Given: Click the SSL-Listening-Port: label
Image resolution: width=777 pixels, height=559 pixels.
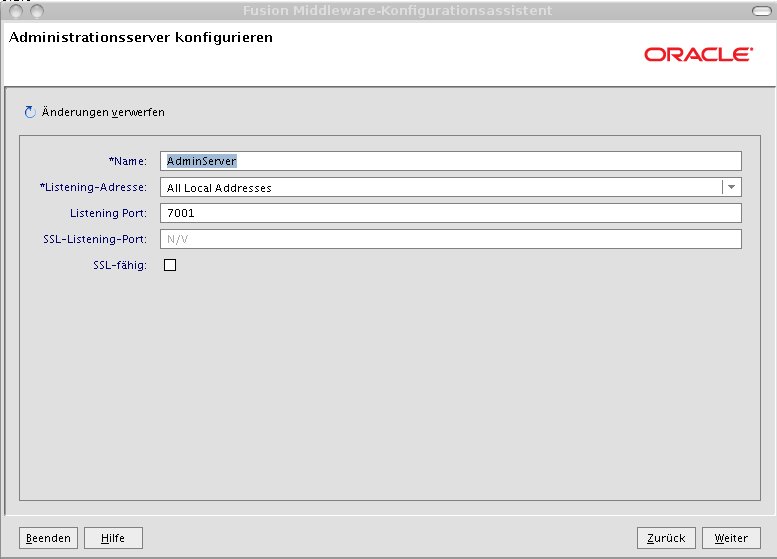Looking at the screenshot, I should click(95, 239).
